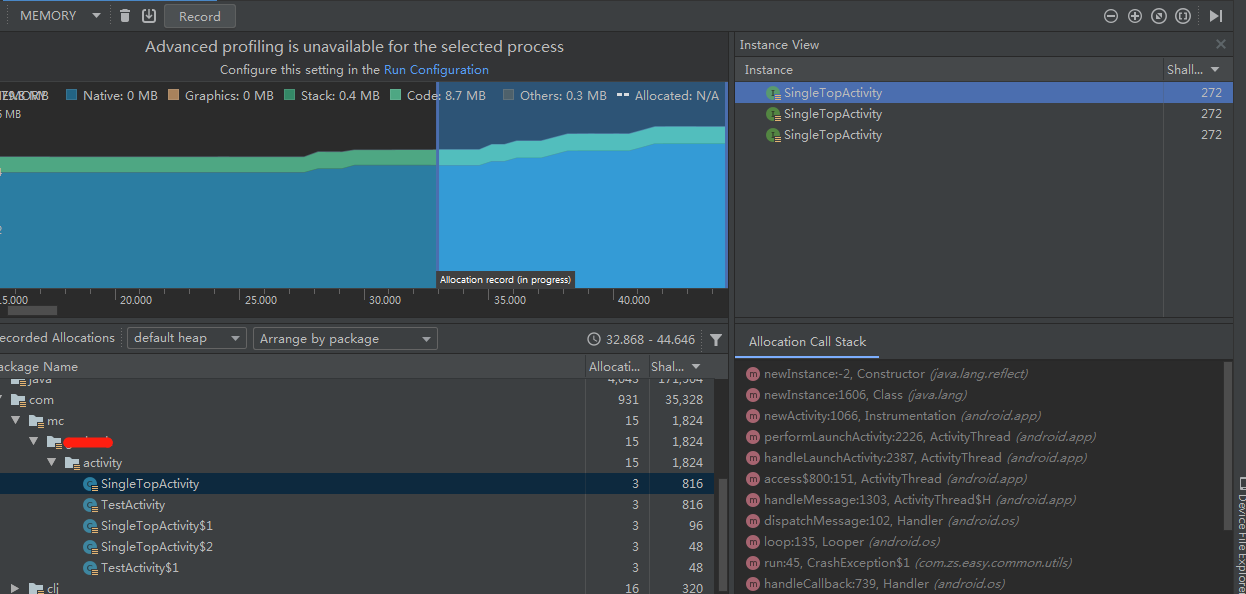Click the zoom to selection icon
This screenshot has height=594, width=1246.
[x=1183, y=16]
